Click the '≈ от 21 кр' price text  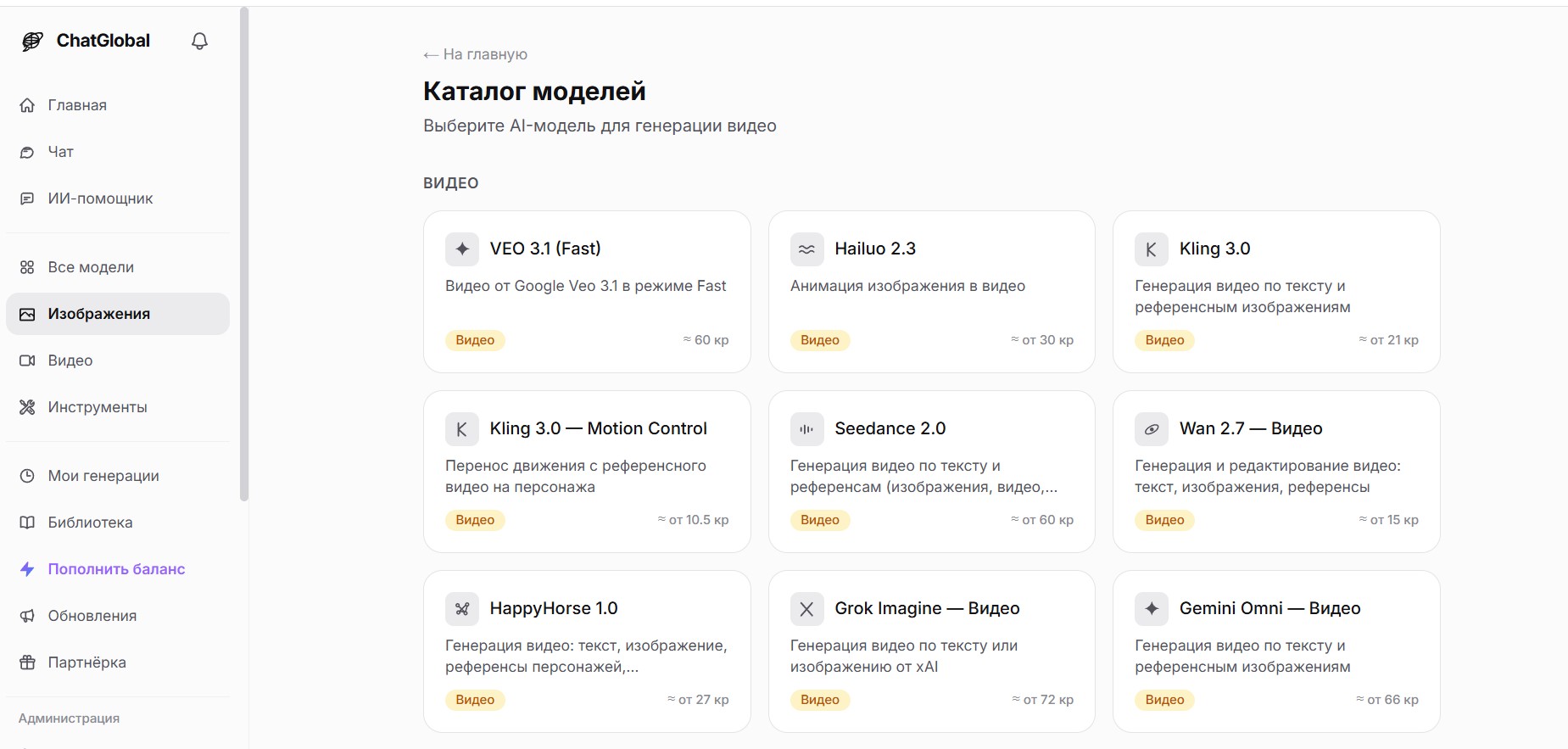click(x=1388, y=340)
